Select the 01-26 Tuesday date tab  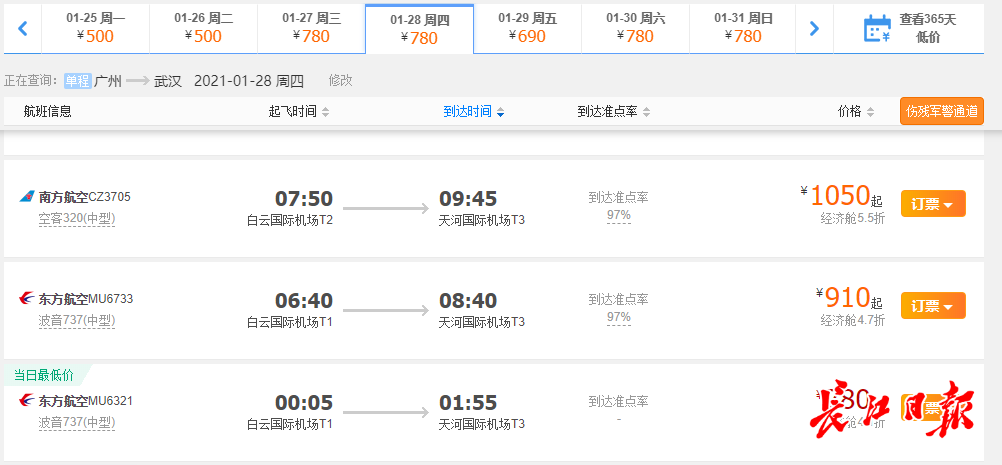204,28
